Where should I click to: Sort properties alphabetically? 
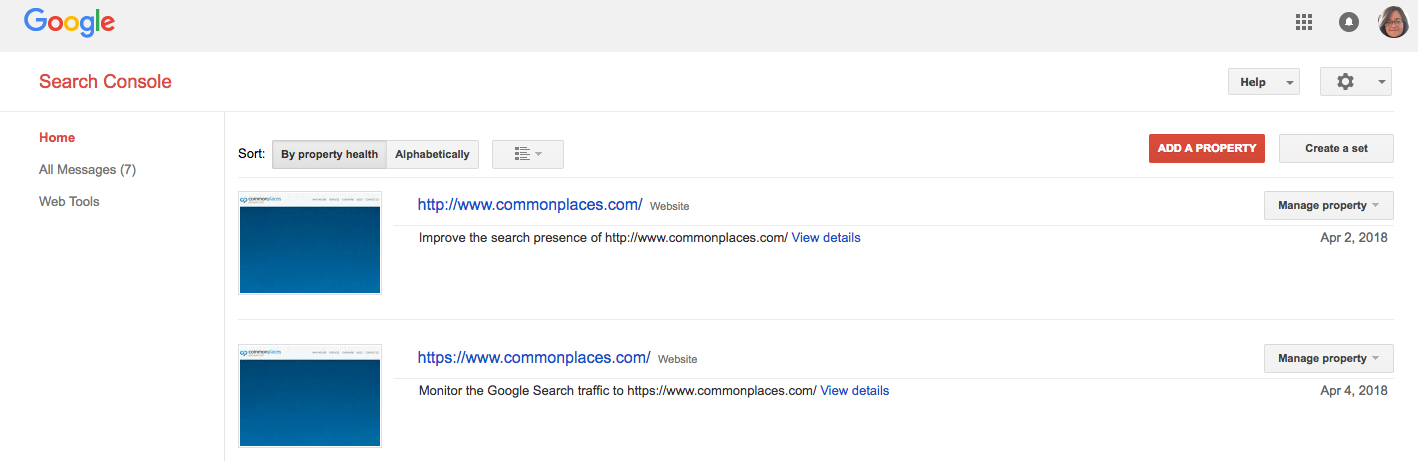432,154
